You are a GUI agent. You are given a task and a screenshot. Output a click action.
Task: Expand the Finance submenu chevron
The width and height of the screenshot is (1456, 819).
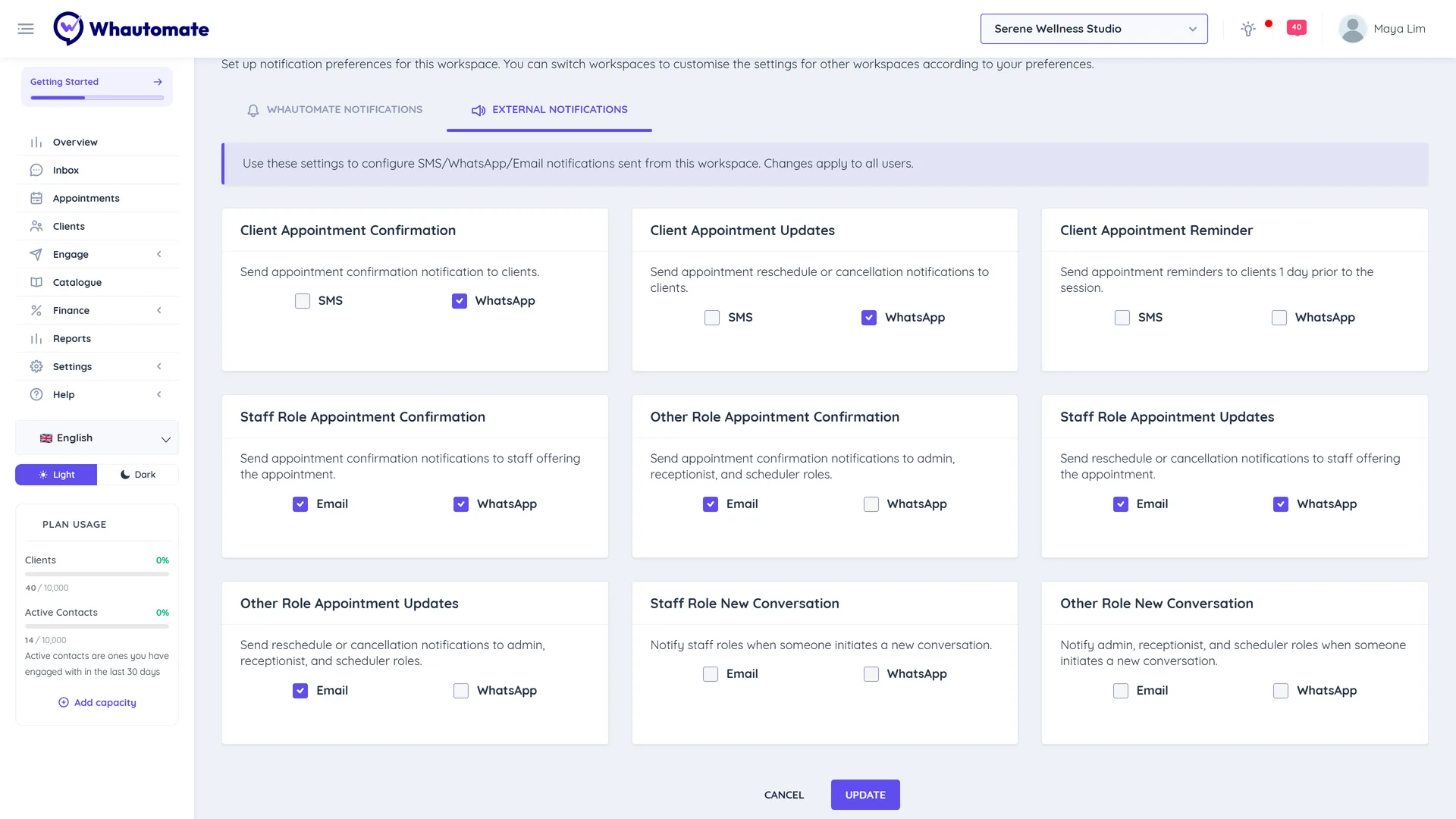pyautogui.click(x=159, y=311)
